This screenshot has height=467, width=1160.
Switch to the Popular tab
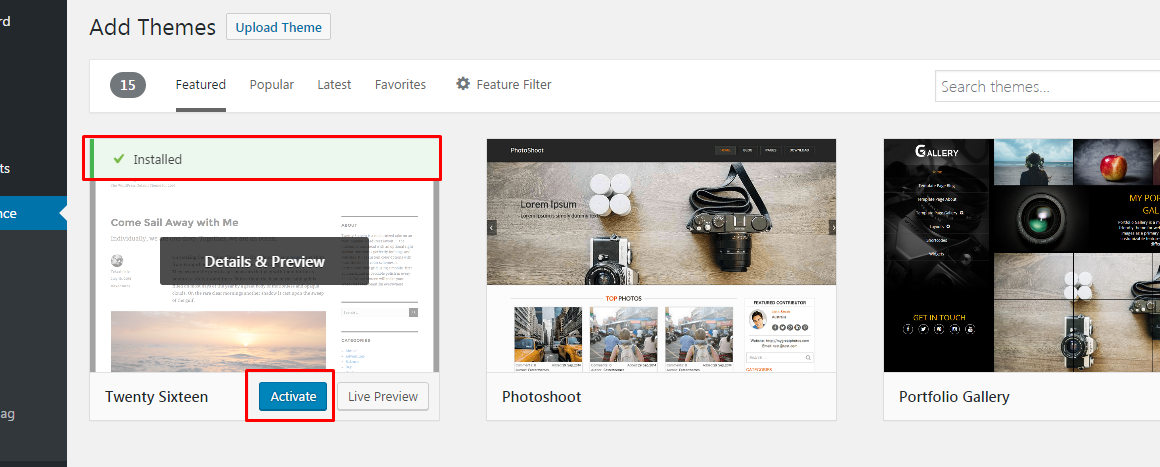[x=272, y=84]
